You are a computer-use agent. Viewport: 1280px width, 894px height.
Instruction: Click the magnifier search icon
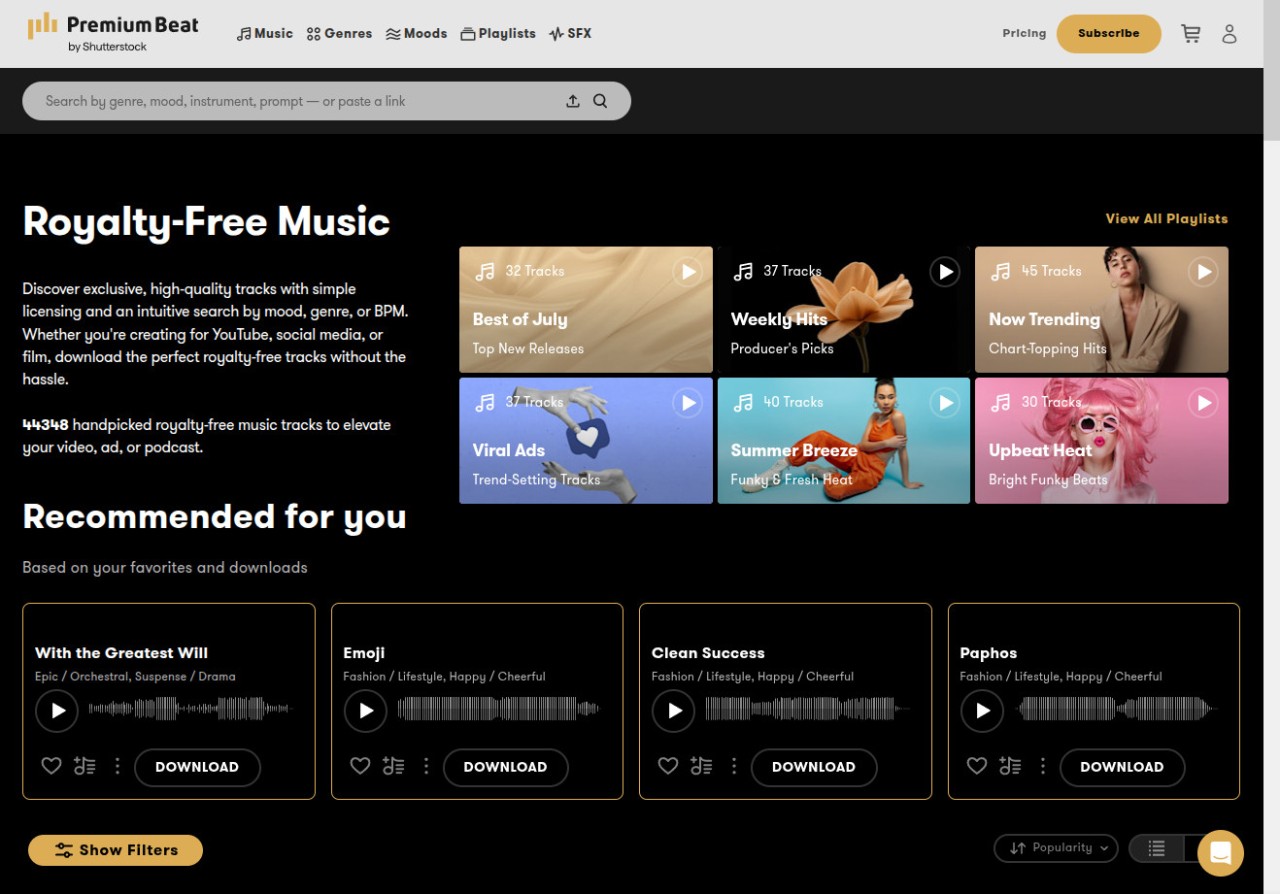click(600, 101)
